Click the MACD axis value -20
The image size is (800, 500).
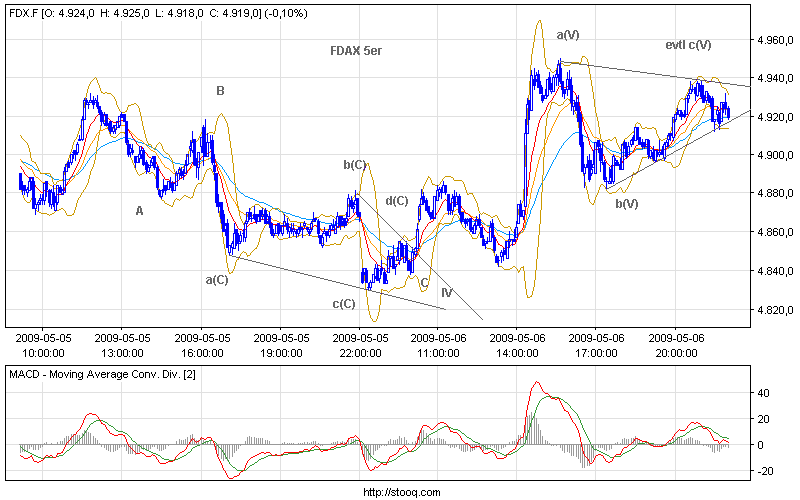click(765, 471)
